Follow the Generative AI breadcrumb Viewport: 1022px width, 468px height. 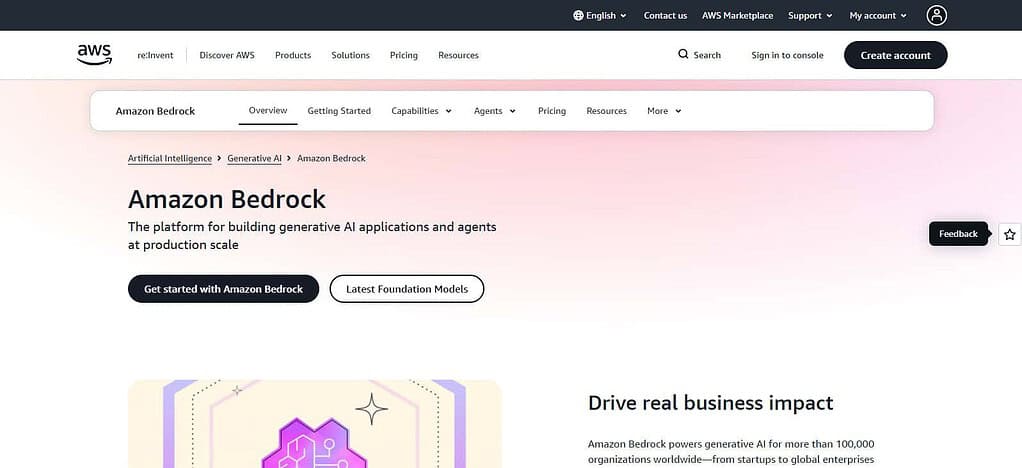[254, 158]
